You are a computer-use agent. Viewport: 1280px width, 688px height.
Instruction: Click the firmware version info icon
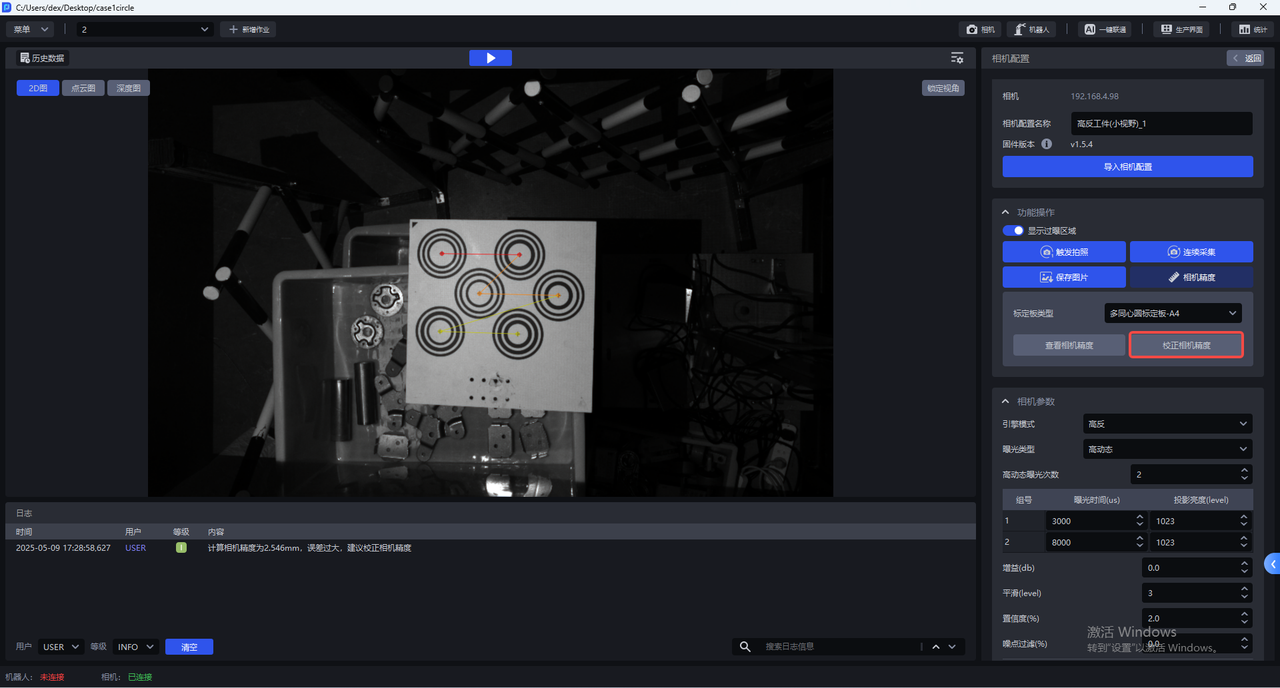(1047, 144)
